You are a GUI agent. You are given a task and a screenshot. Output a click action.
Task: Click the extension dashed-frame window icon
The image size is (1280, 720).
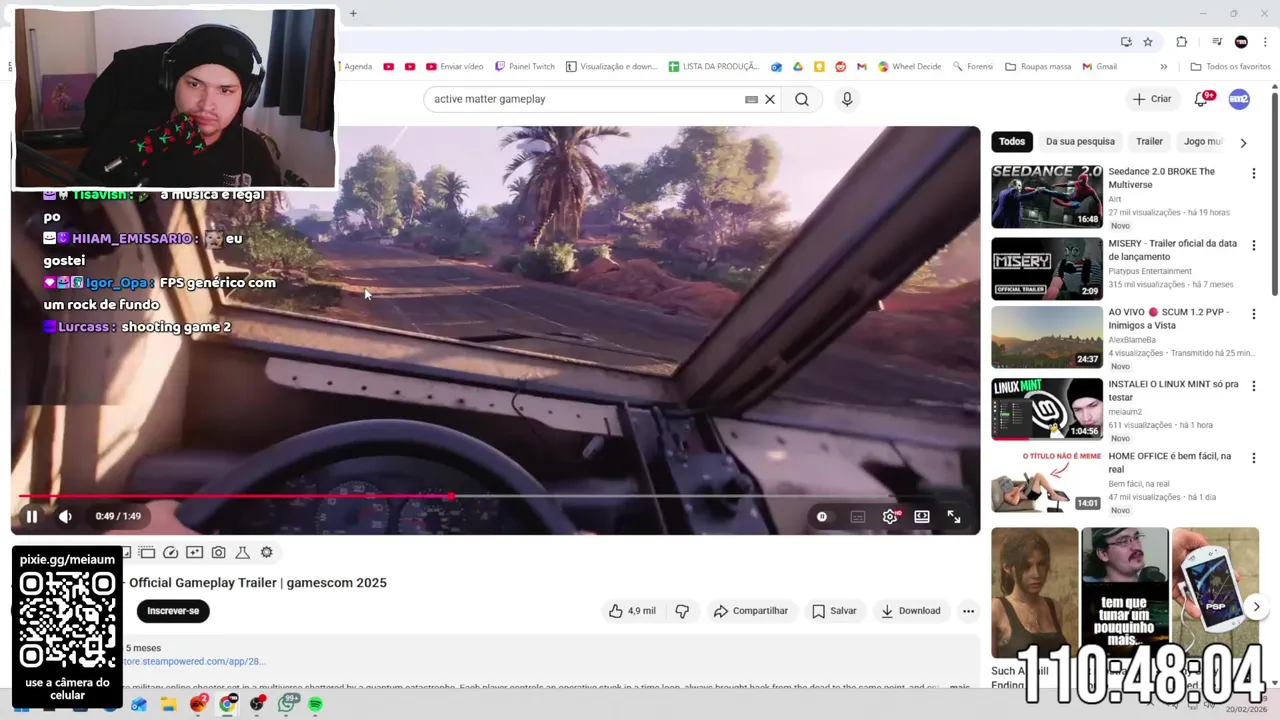147,552
